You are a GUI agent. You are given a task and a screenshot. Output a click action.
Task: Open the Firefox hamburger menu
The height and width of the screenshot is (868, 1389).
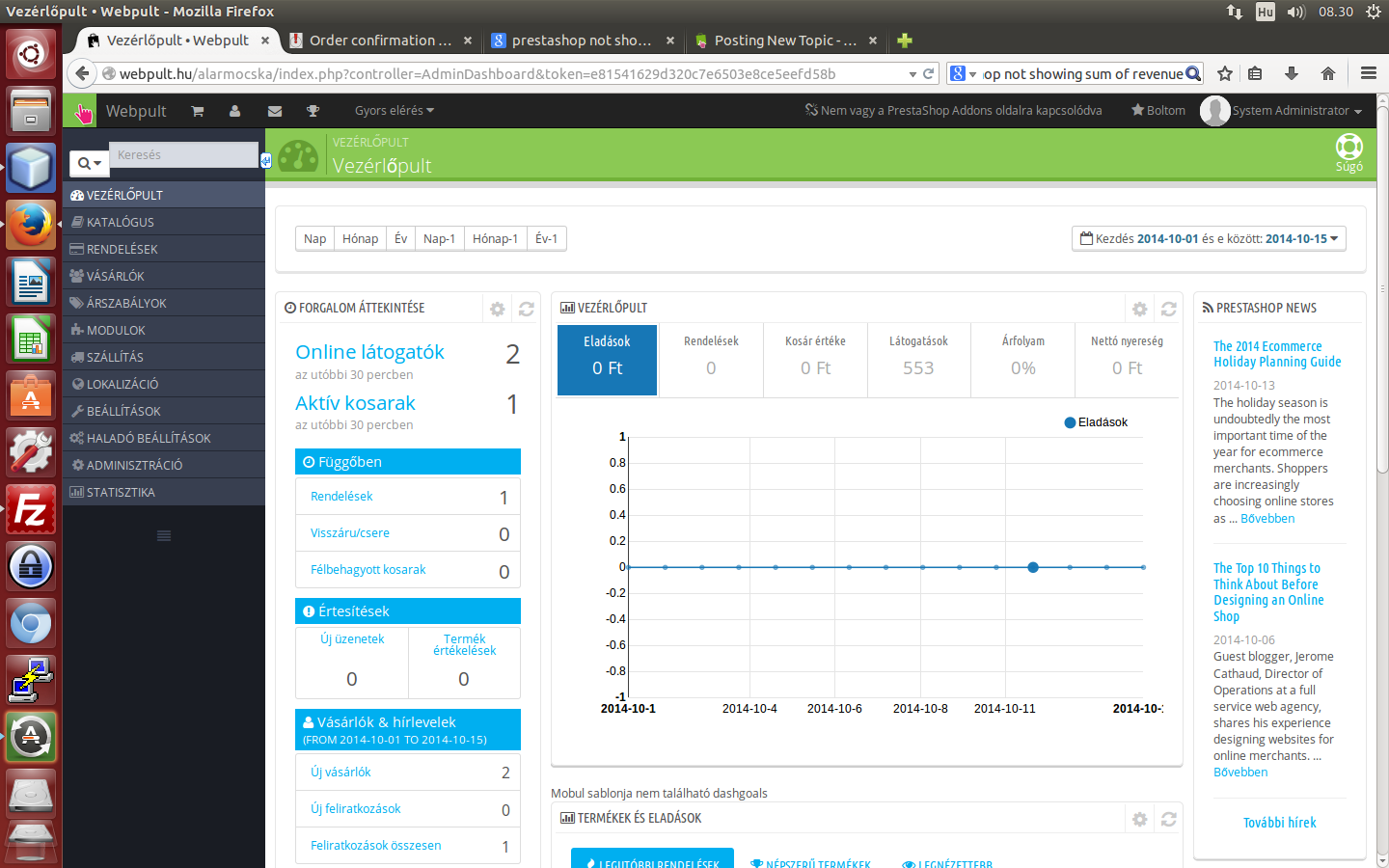pyautogui.click(x=1368, y=73)
